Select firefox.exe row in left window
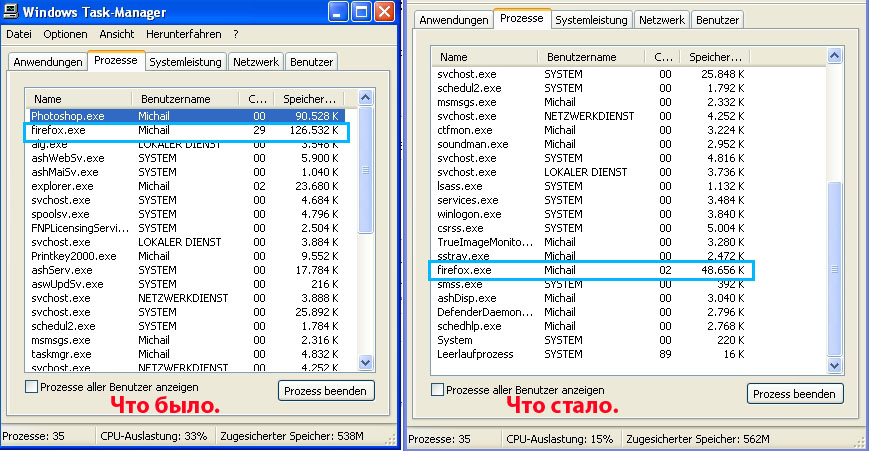Screen dimensions: 869x451 (186, 130)
